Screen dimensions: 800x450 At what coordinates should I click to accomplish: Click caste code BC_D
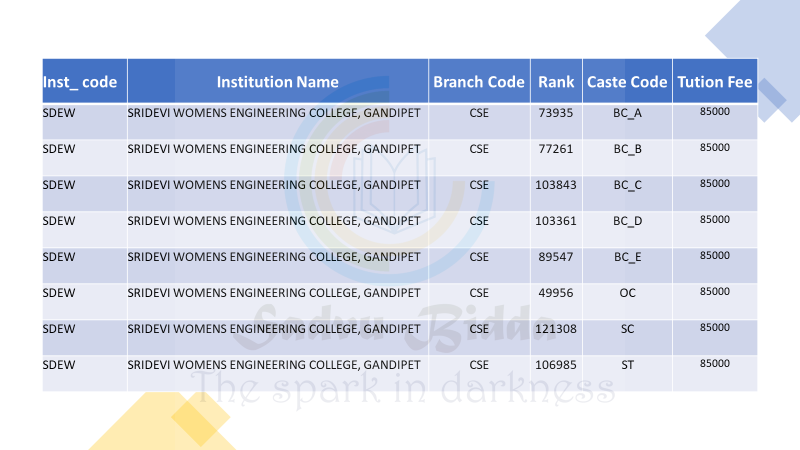(x=628, y=221)
